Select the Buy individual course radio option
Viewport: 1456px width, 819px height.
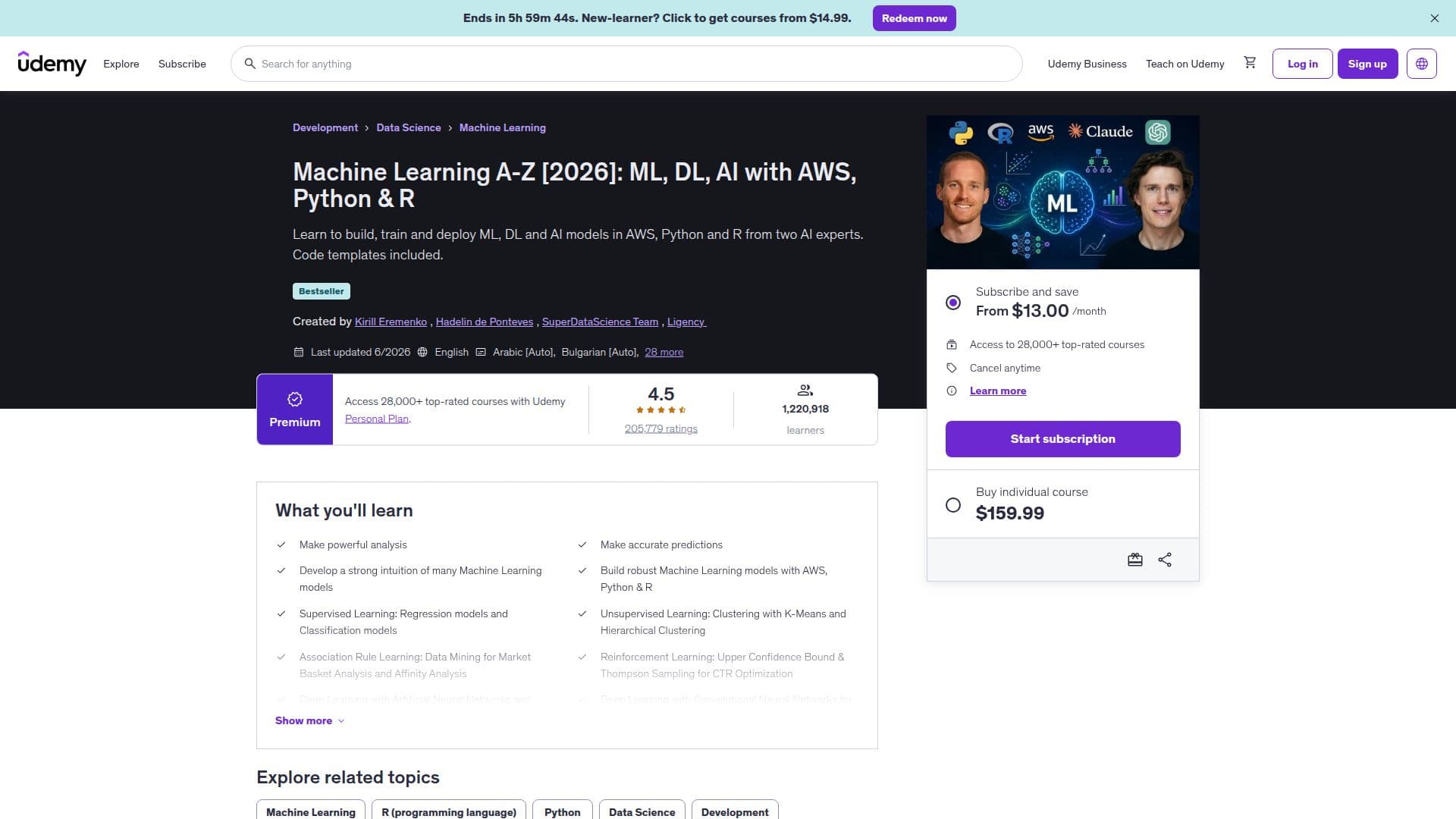click(x=953, y=505)
